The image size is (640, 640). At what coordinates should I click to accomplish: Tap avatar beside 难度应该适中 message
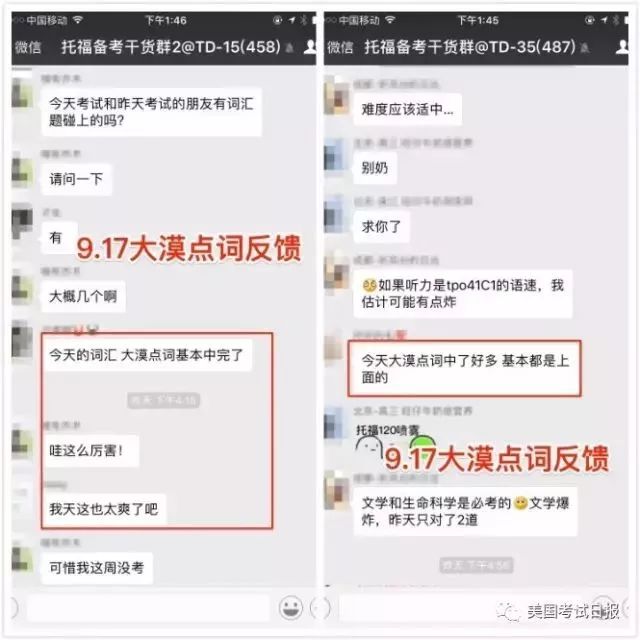coord(336,98)
